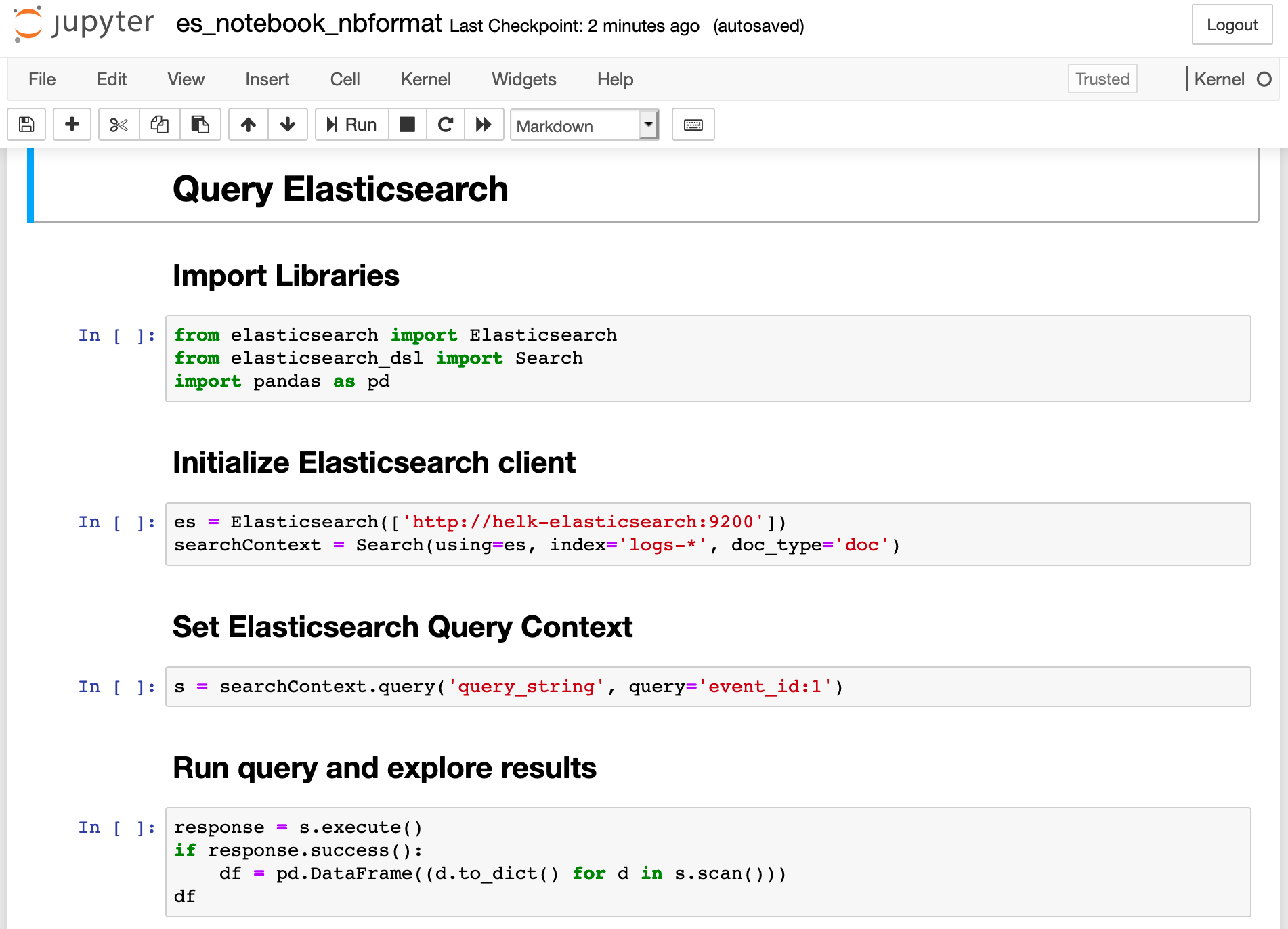Restart the kernel with the refresh icon
Viewport: 1288px width, 929px height.
pos(445,125)
